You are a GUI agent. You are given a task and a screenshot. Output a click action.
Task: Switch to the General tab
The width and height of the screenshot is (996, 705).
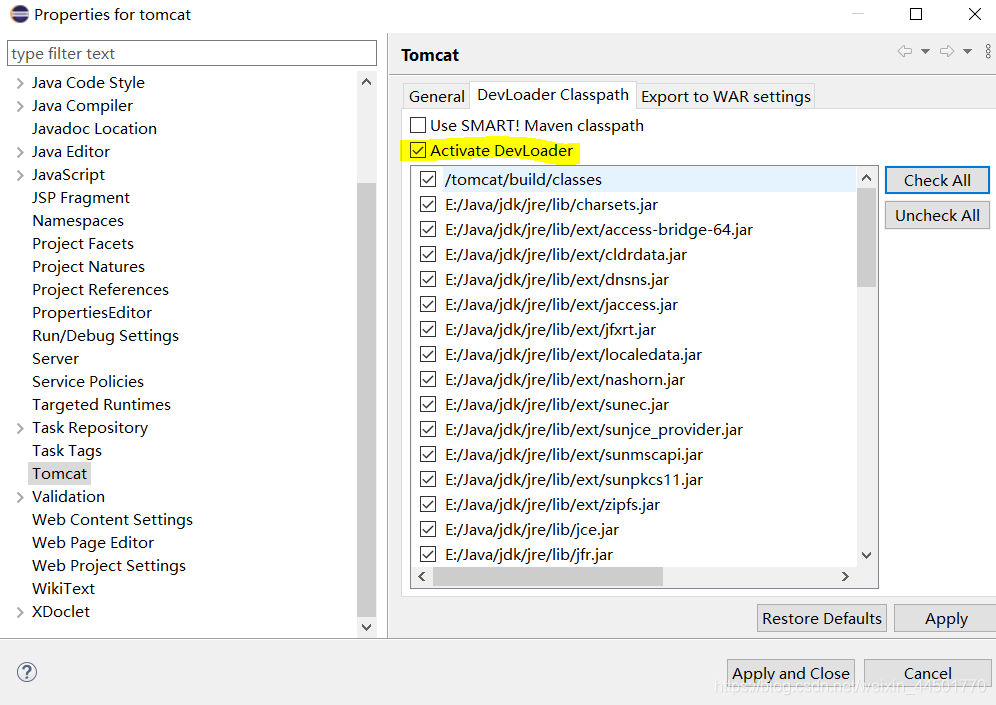[x=436, y=97]
